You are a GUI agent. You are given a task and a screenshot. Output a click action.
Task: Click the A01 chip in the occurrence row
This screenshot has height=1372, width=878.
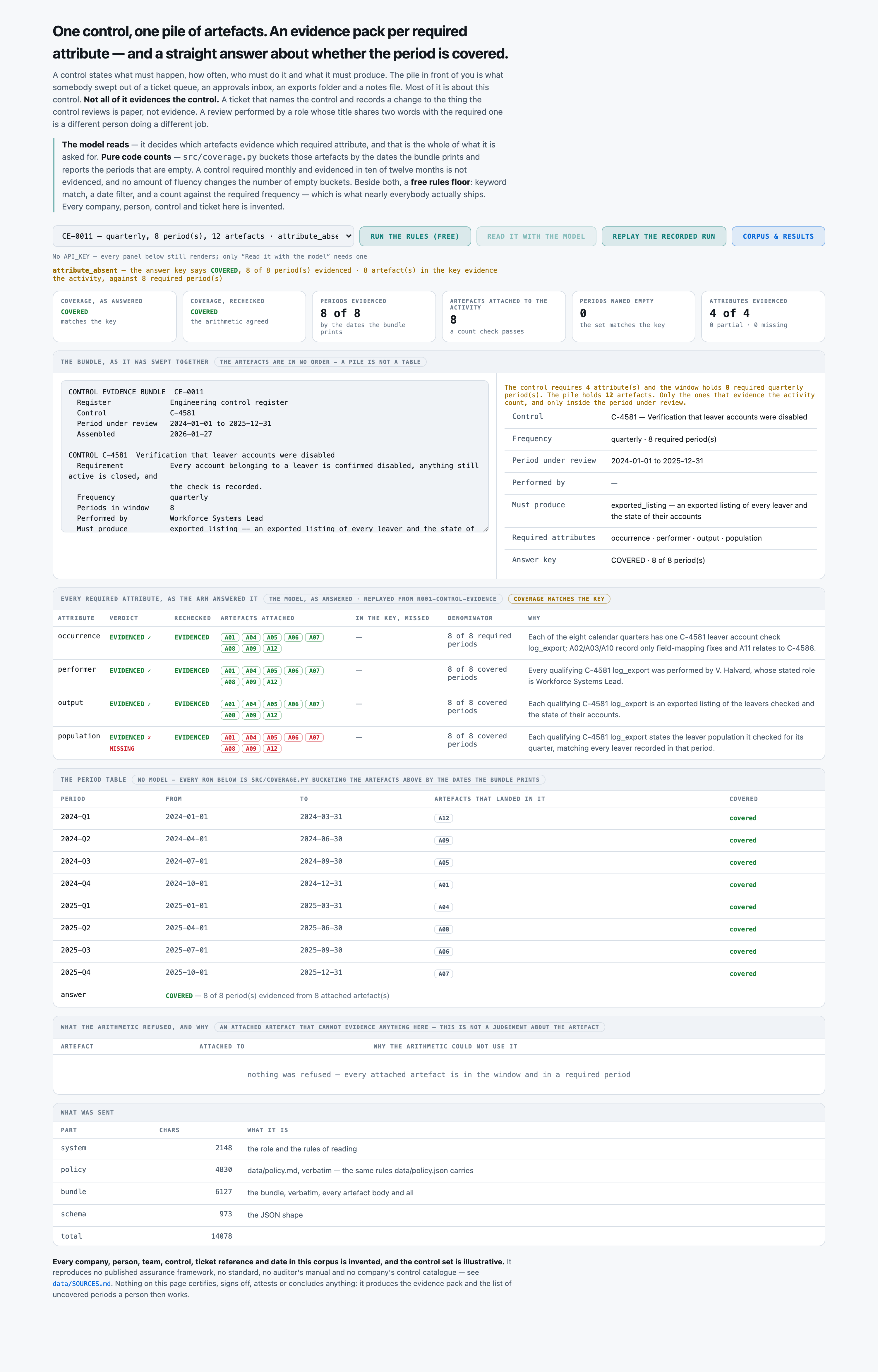point(230,637)
